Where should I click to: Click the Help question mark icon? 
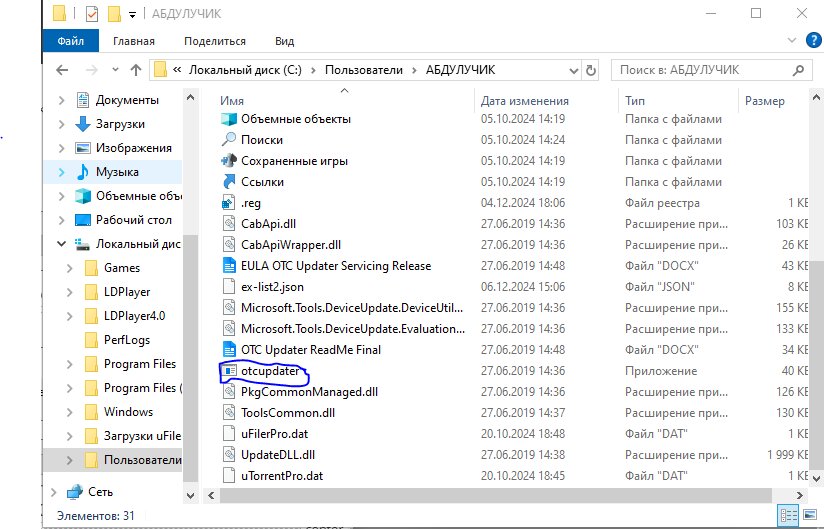pyautogui.click(x=813, y=40)
